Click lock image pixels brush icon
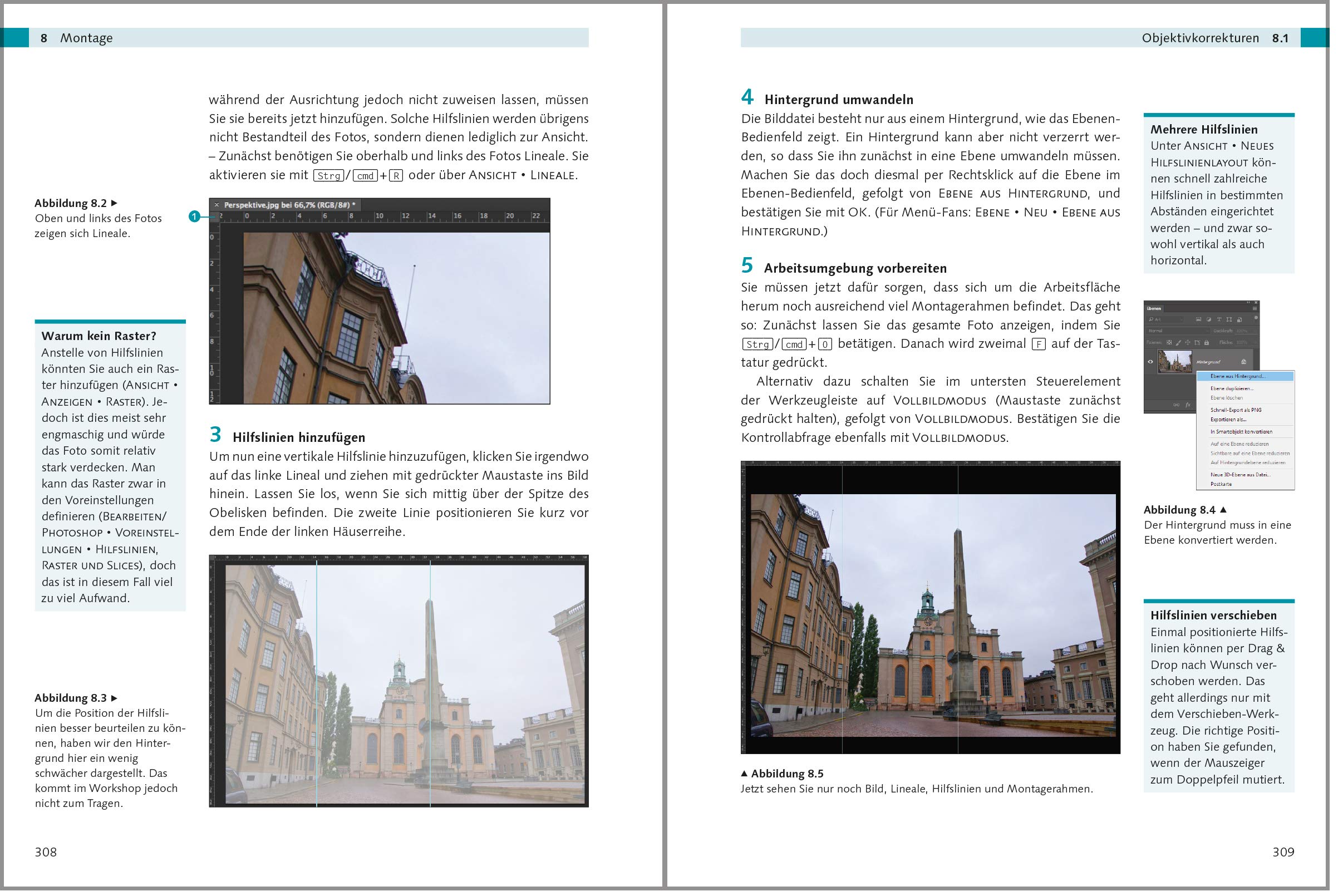Image resolution: width=1338 pixels, height=896 pixels. pos(1179,343)
